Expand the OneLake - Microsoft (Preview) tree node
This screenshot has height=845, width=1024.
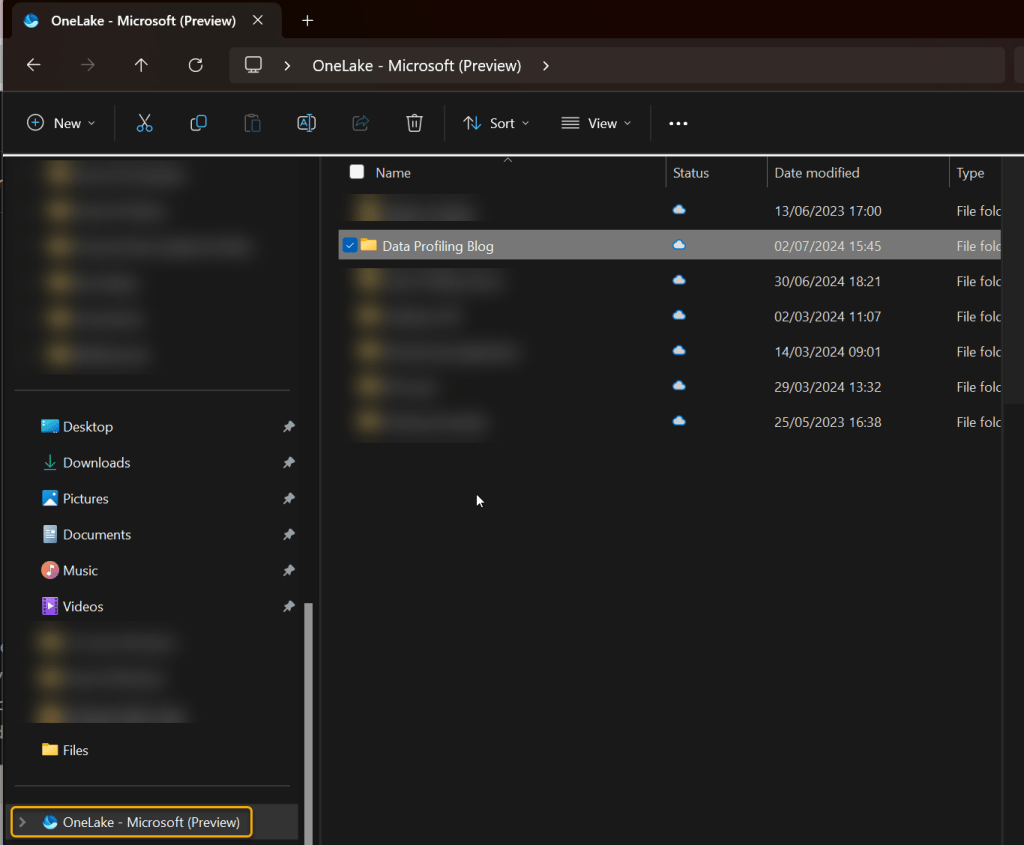click(x=23, y=822)
